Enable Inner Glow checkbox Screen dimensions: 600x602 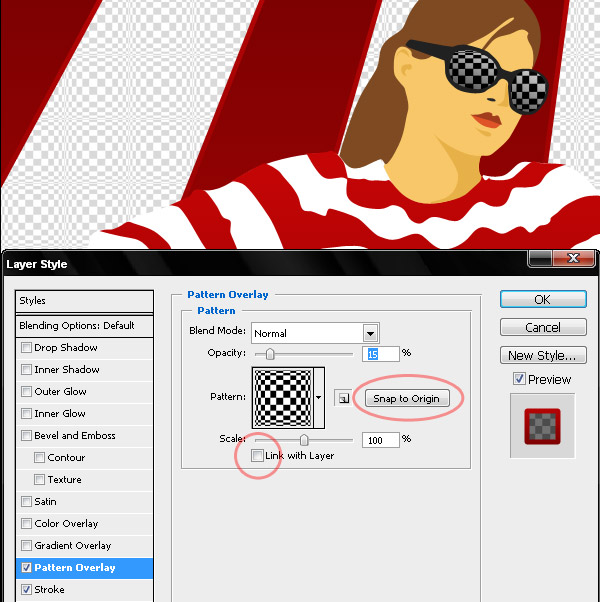coord(26,413)
